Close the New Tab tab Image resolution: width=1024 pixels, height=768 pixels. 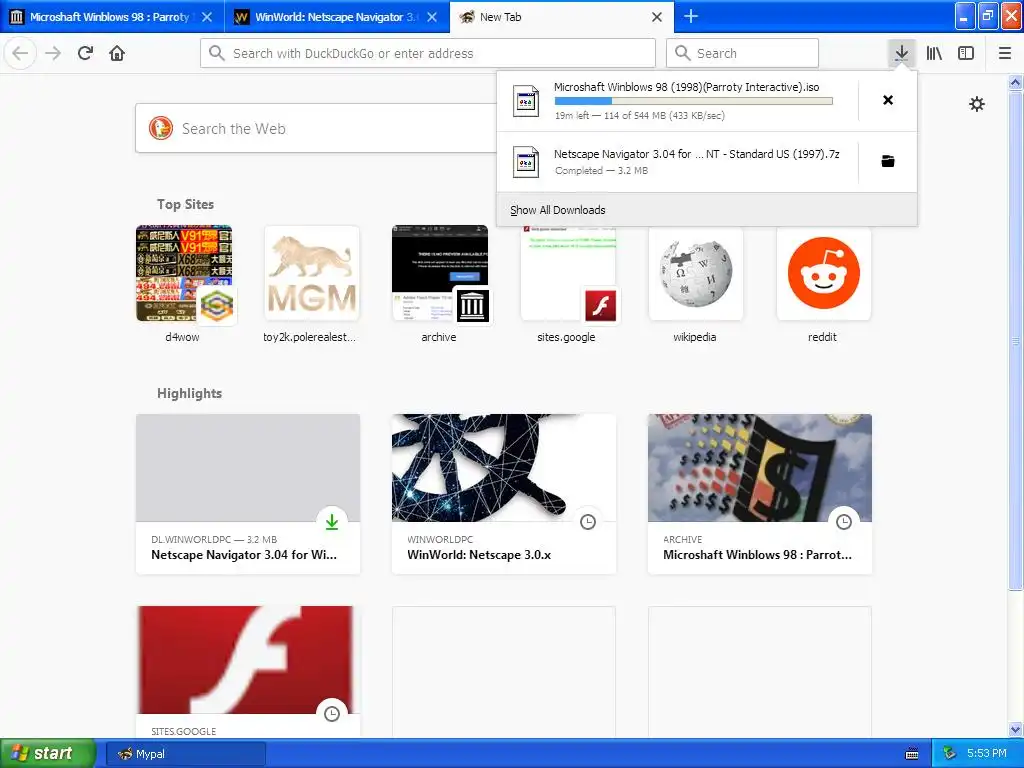657,17
